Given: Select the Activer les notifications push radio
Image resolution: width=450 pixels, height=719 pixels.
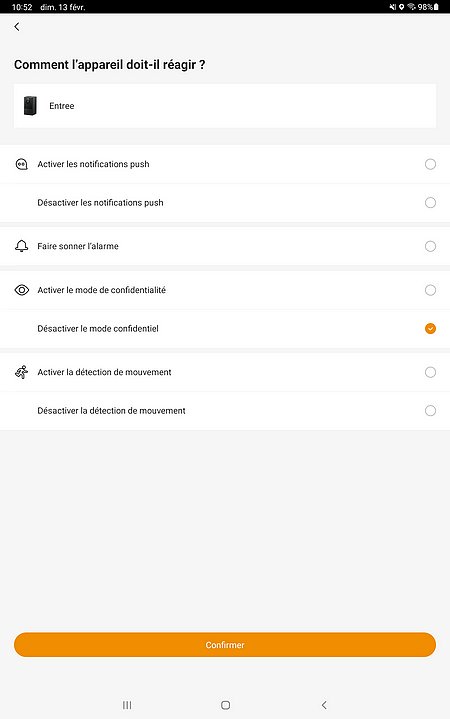Looking at the screenshot, I should point(430,164).
